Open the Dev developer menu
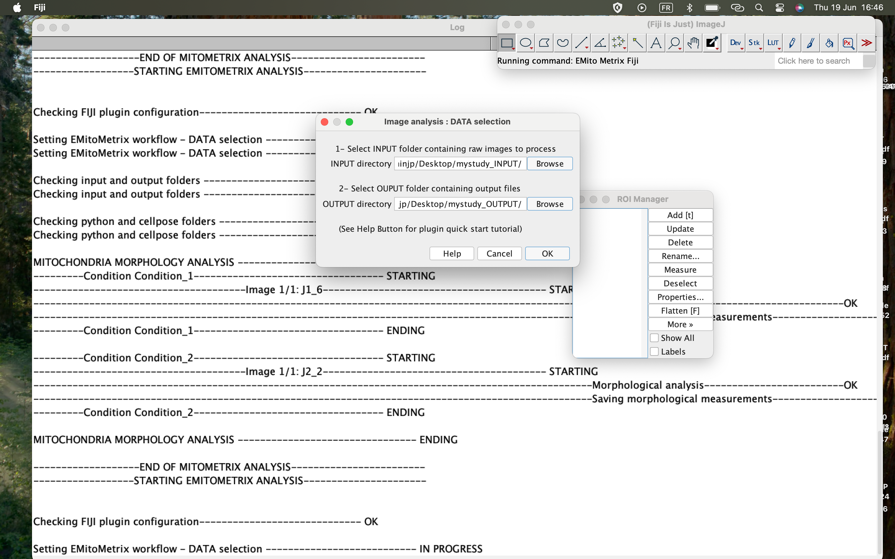Viewport: 895px width, 559px height. pyautogui.click(x=736, y=43)
